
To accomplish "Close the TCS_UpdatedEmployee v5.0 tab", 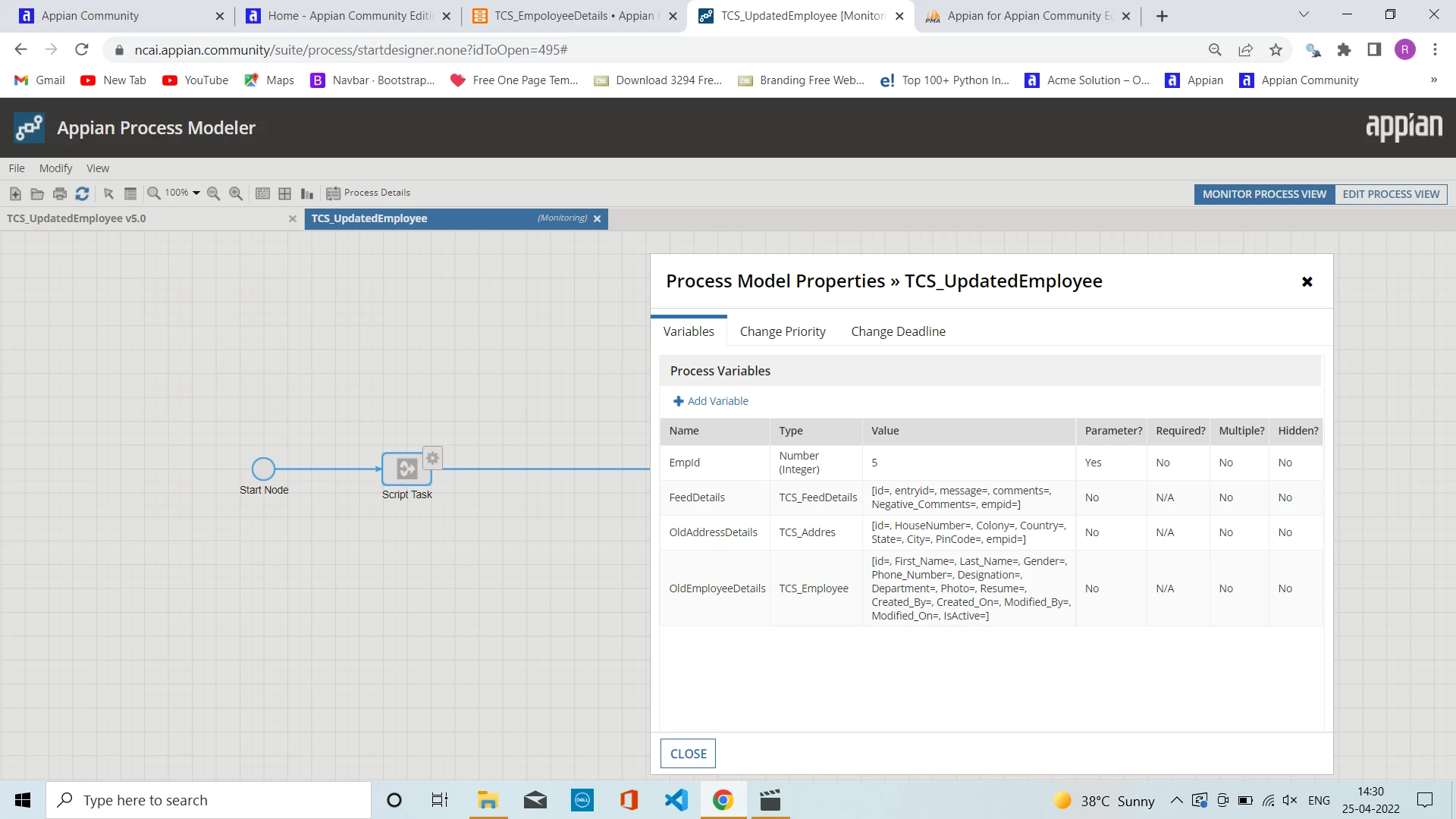I will tap(293, 218).
